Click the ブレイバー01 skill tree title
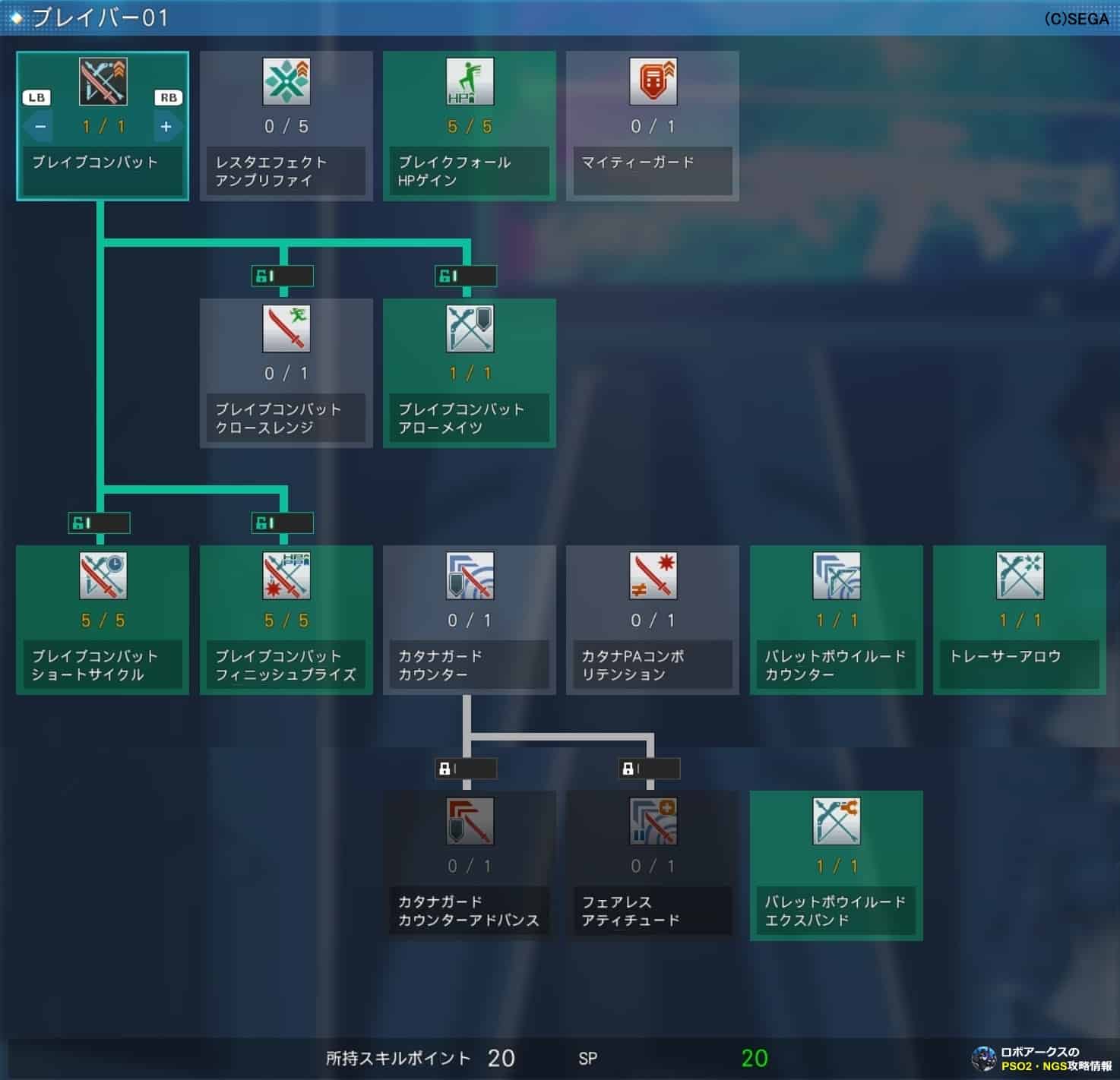1120x1080 pixels. point(100,17)
